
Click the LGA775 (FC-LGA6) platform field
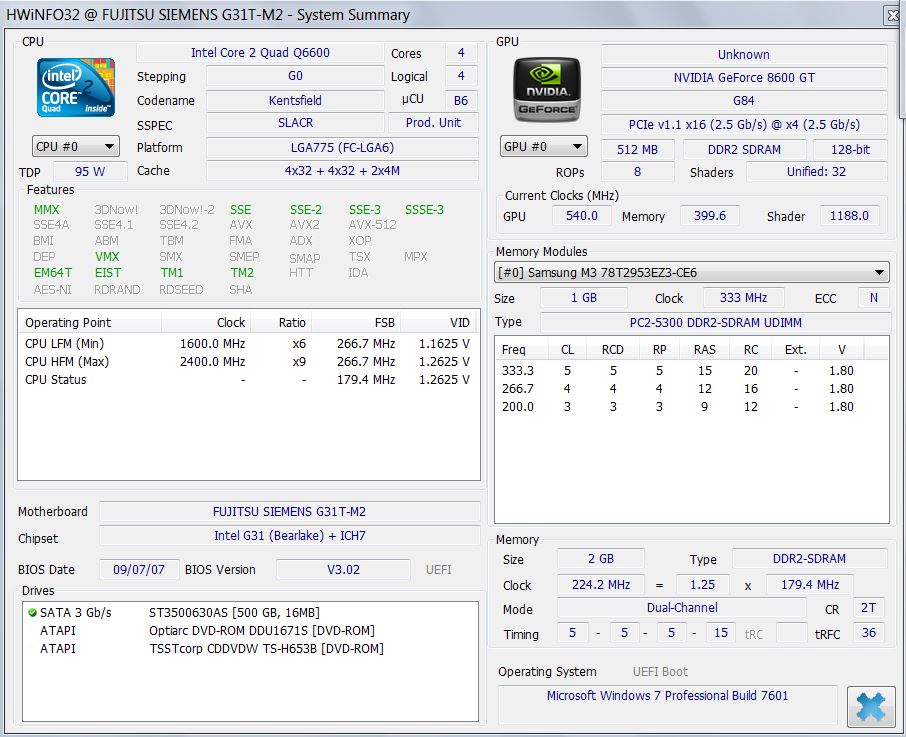[x=342, y=147]
